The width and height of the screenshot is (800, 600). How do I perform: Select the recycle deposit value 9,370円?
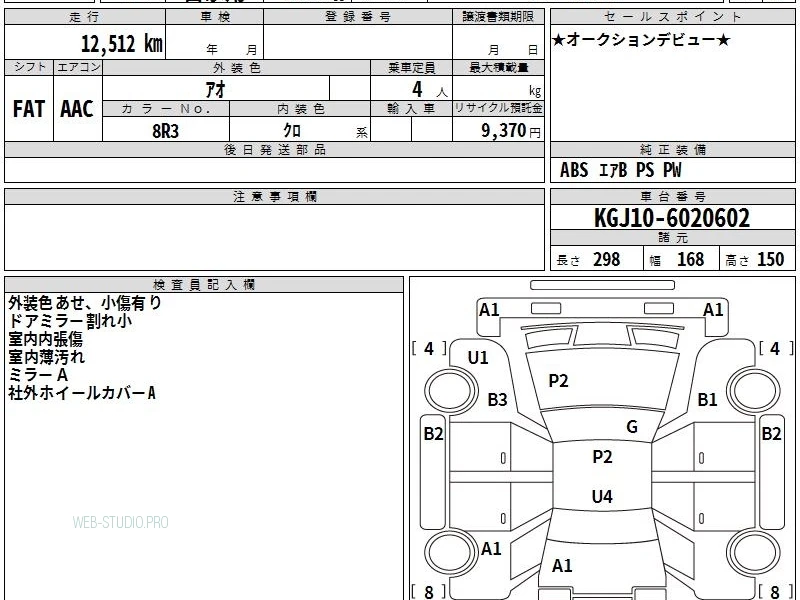point(511,131)
